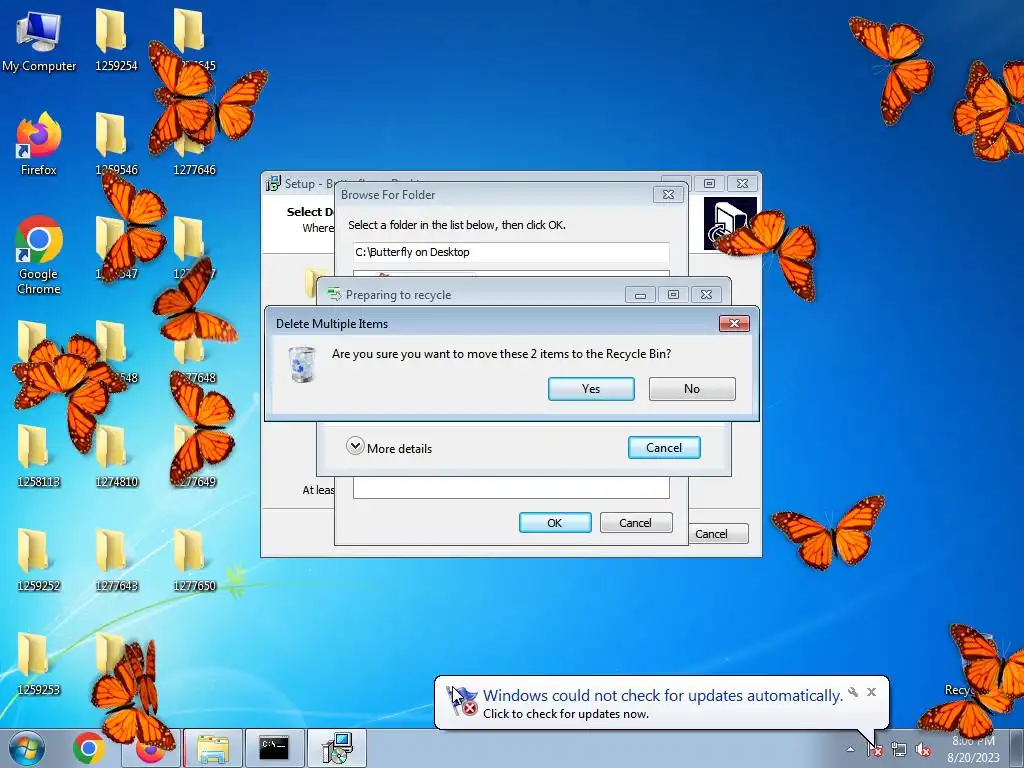Minimize the Preparing to recycle dialog
Viewport: 1024px width, 768px height.
[x=640, y=295]
